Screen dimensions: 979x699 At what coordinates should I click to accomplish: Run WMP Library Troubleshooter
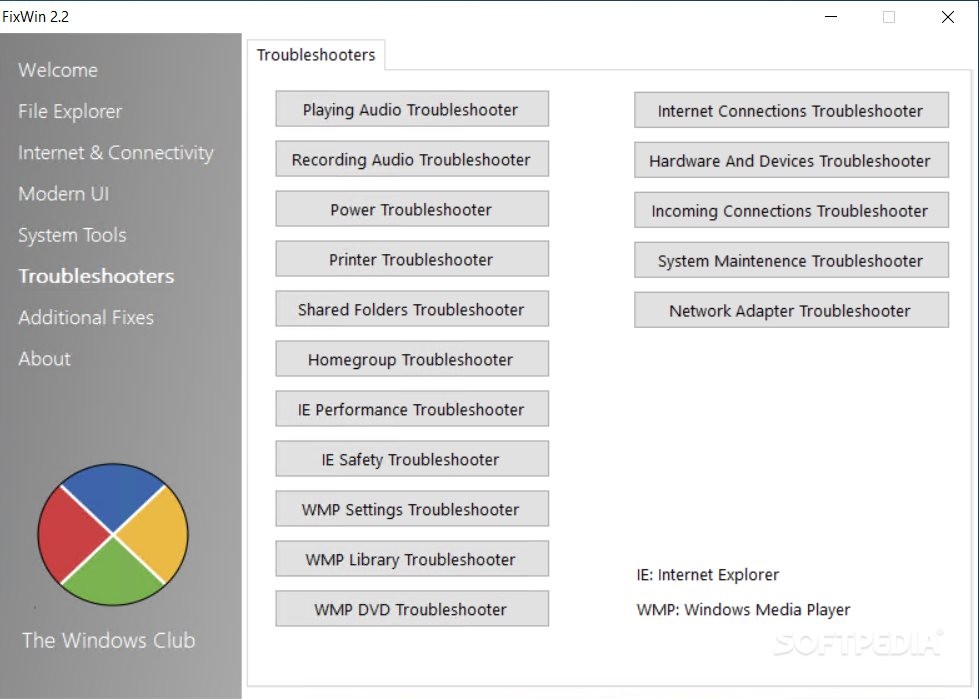tap(412, 559)
